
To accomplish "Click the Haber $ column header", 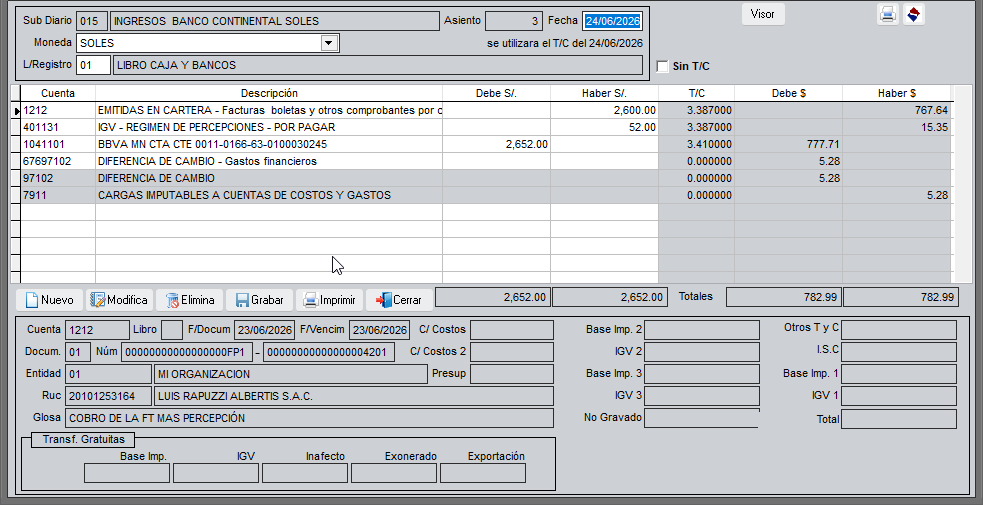I will [x=897, y=93].
